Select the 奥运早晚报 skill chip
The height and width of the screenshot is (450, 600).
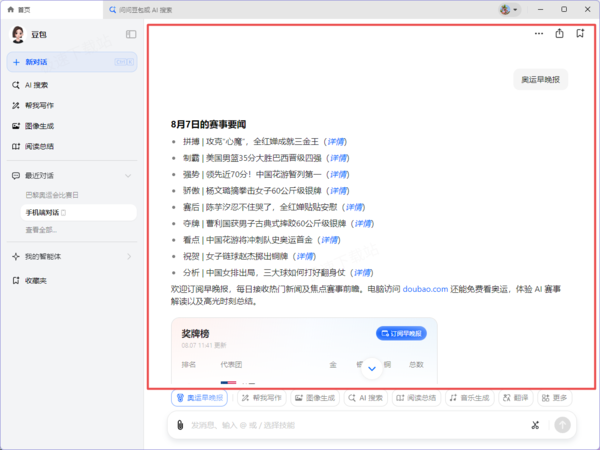click(199, 398)
